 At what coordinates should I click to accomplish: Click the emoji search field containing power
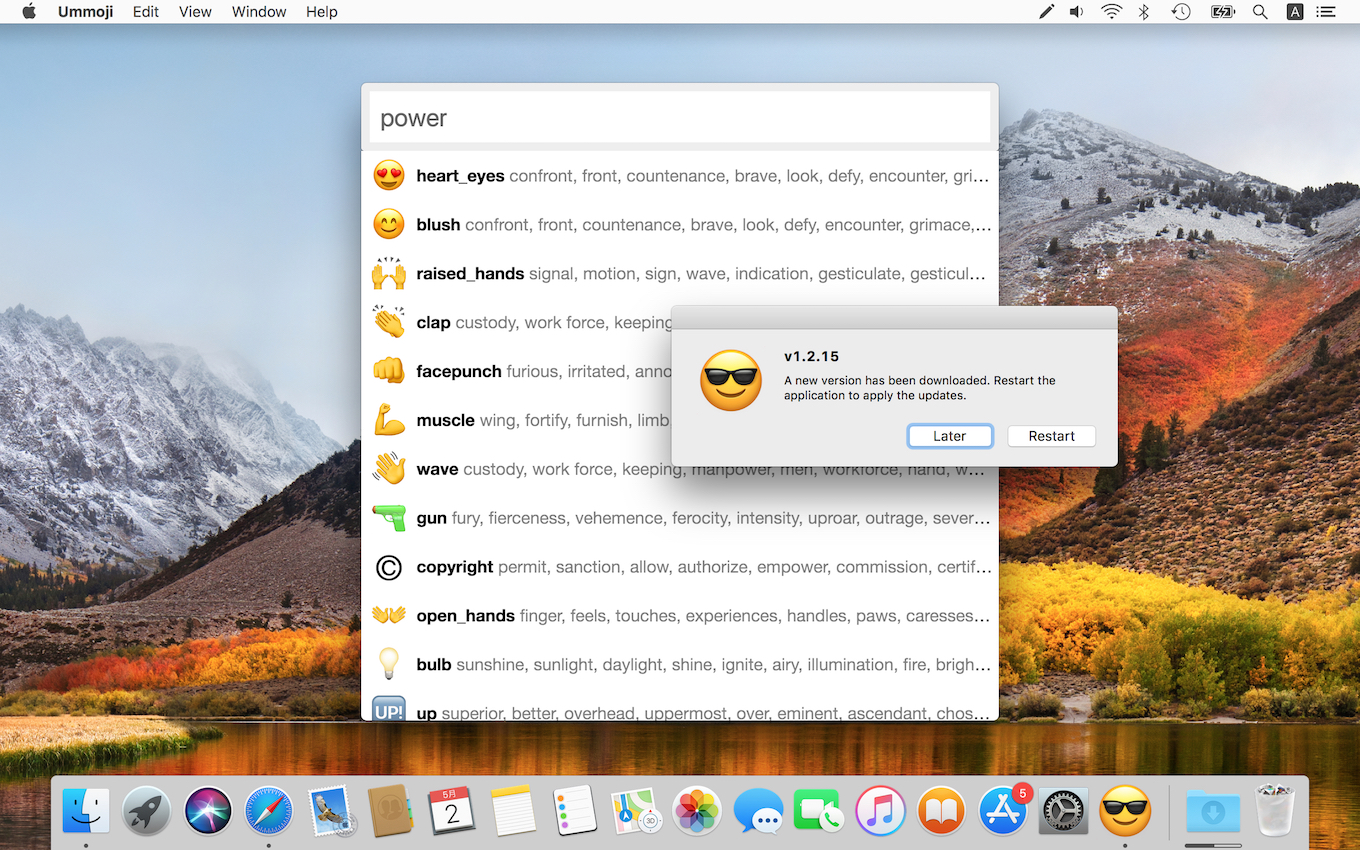point(680,118)
